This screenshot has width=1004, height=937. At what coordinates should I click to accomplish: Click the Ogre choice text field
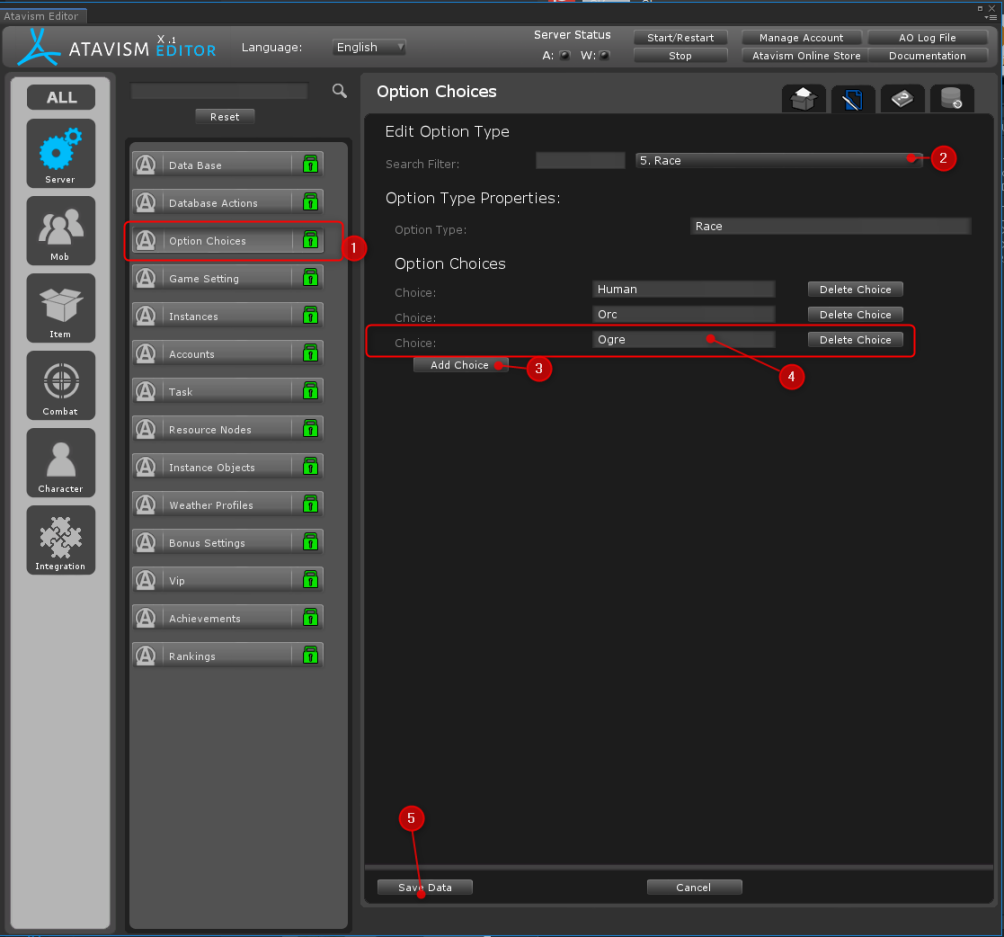point(683,340)
